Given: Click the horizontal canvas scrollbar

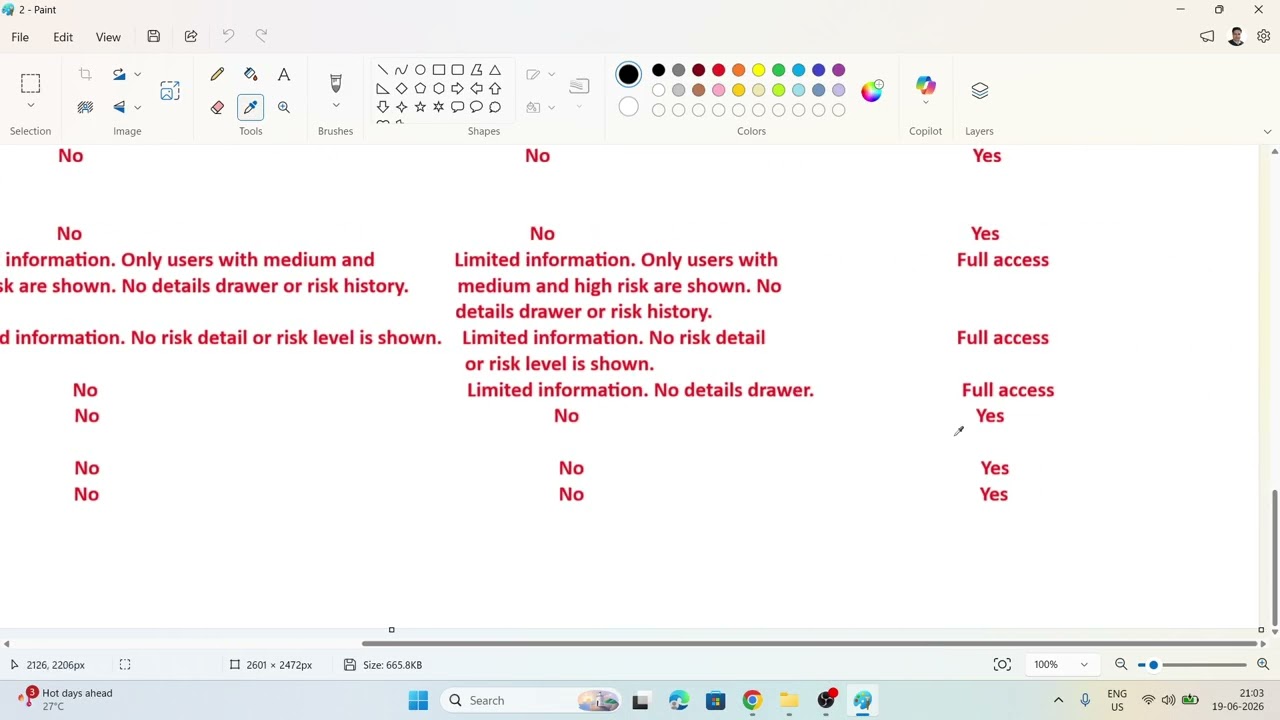Looking at the screenshot, I should pos(812,643).
